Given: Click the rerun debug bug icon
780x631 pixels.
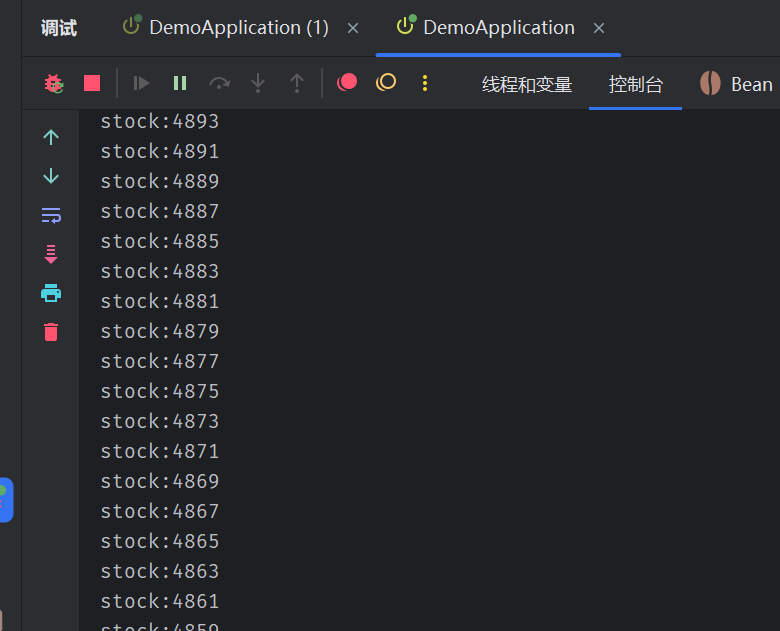Looking at the screenshot, I should (x=53, y=84).
